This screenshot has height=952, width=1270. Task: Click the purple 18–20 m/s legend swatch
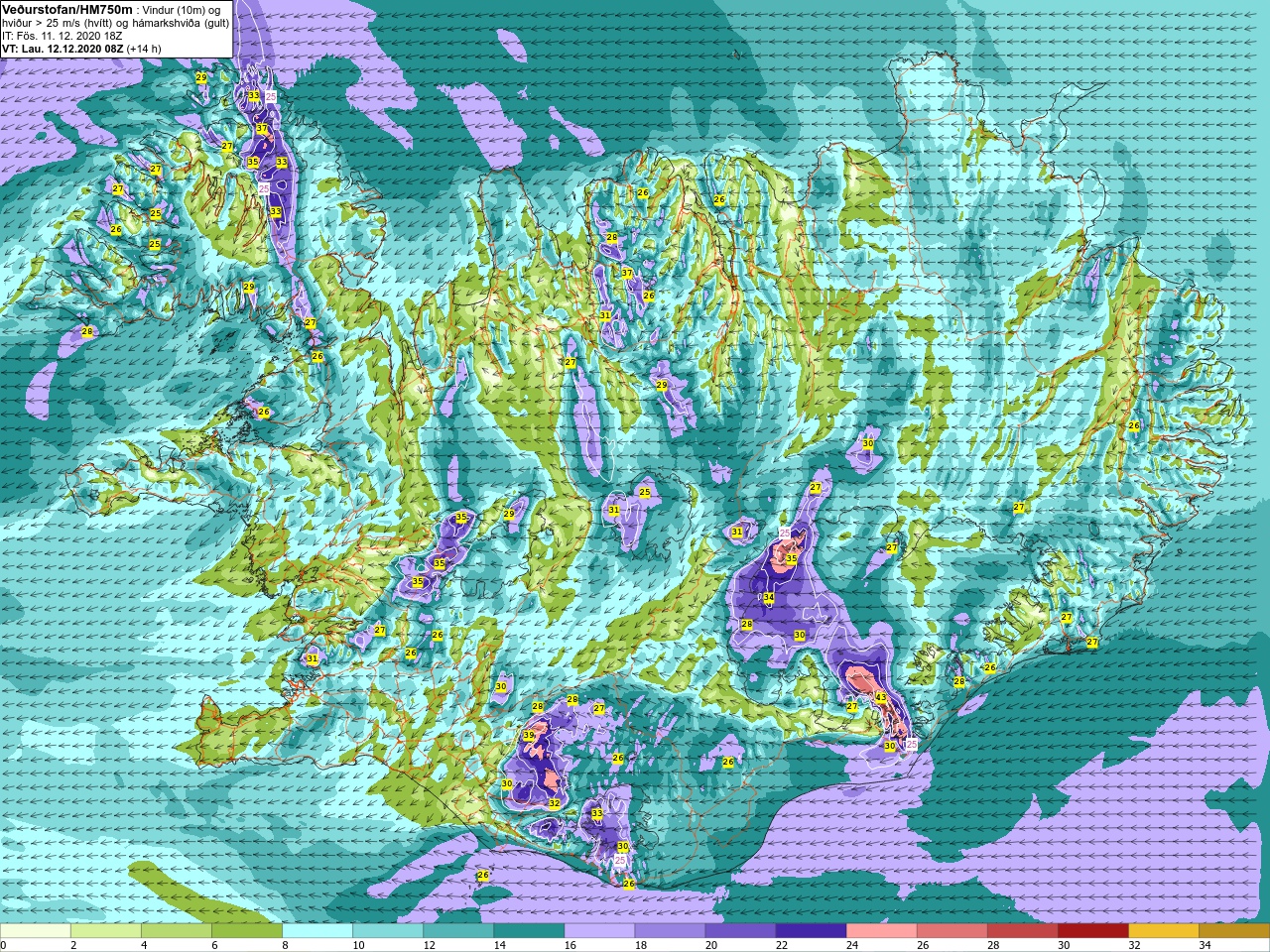pyautogui.click(x=670, y=931)
